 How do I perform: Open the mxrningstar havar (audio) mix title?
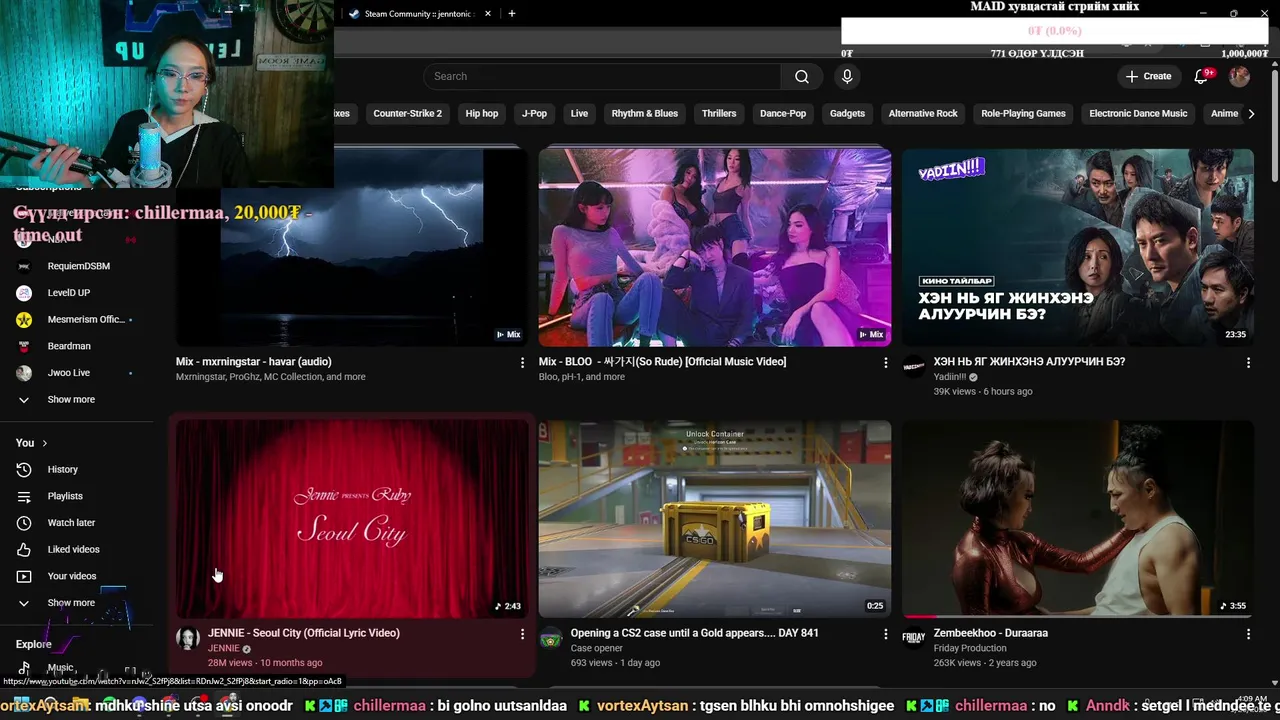pyautogui.click(x=254, y=362)
